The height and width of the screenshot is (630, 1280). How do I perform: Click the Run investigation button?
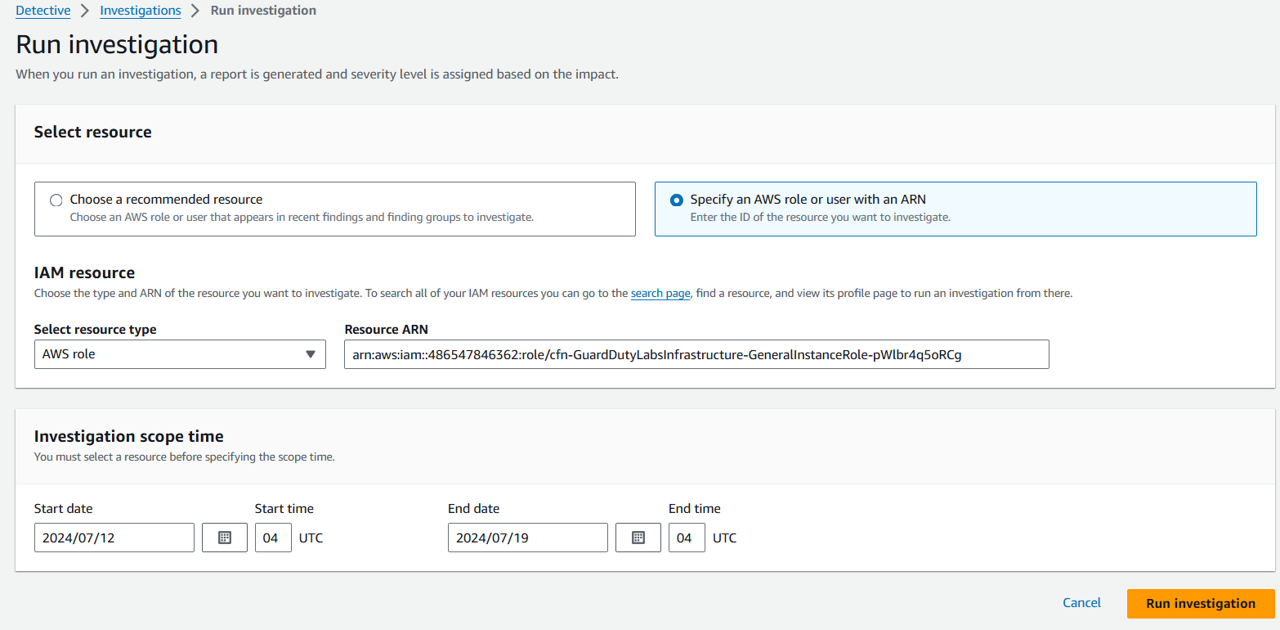(x=1200, y=604)
